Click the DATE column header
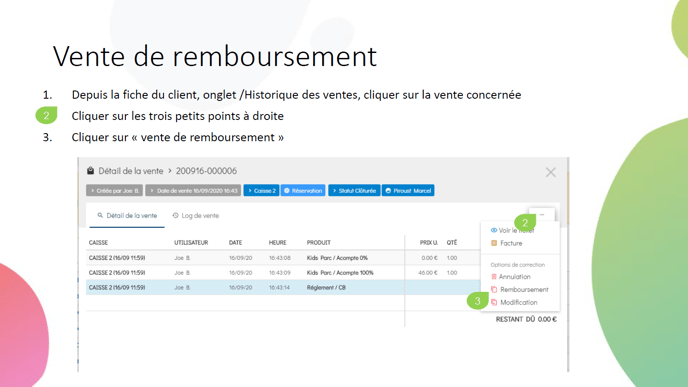Image resolution: width=688 pixels, height=387 pixels. pos(235,243)
